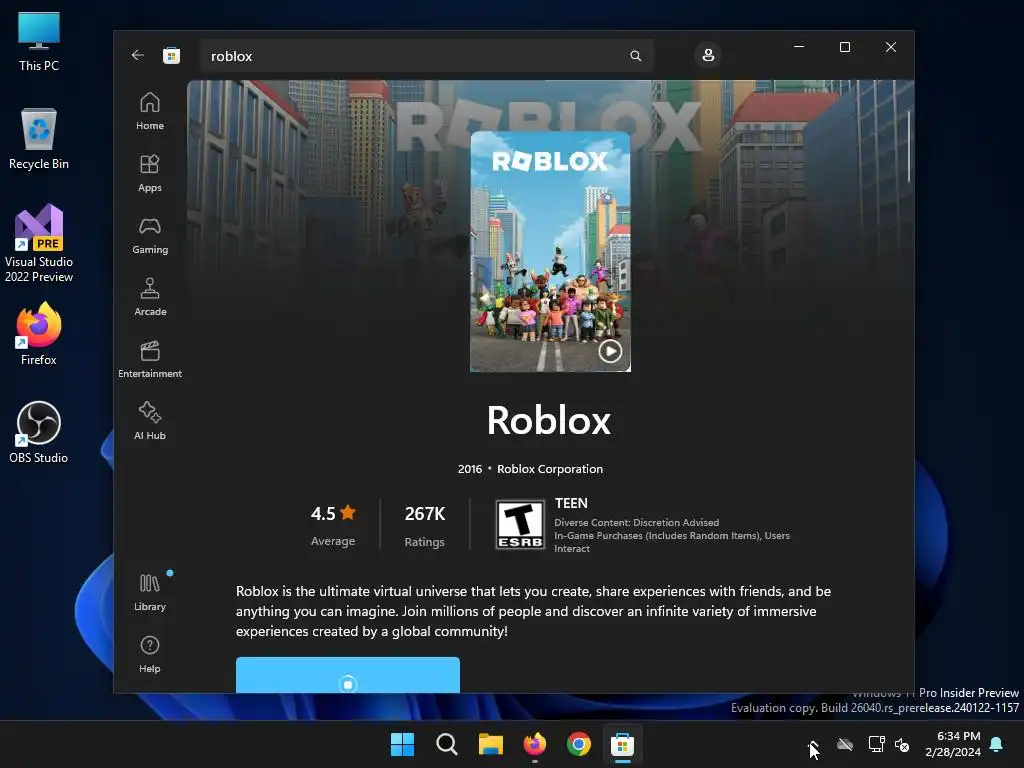Open taskbar Search

[x=447, y=744]
